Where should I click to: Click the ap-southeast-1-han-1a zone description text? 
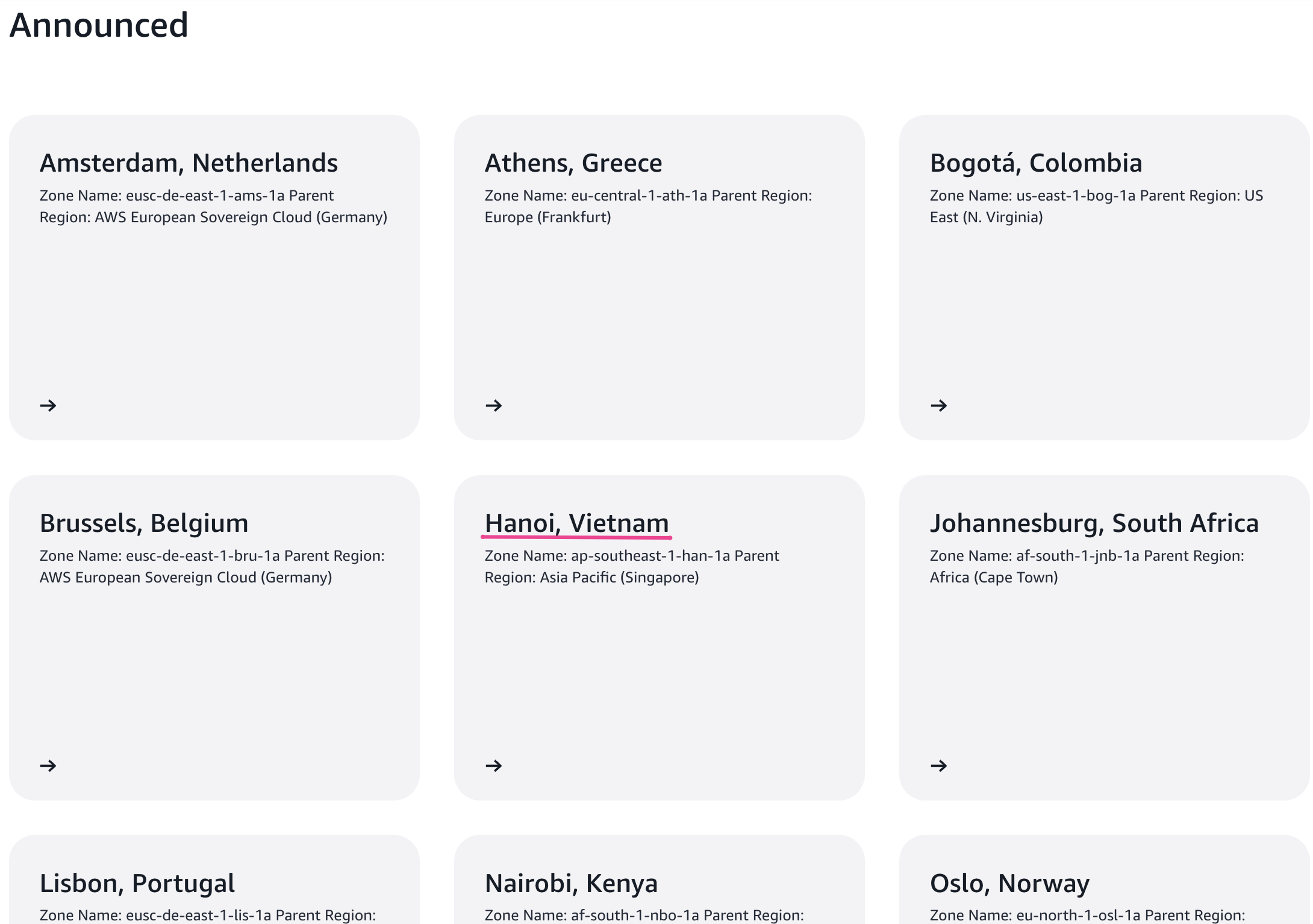tap(631, 567)
